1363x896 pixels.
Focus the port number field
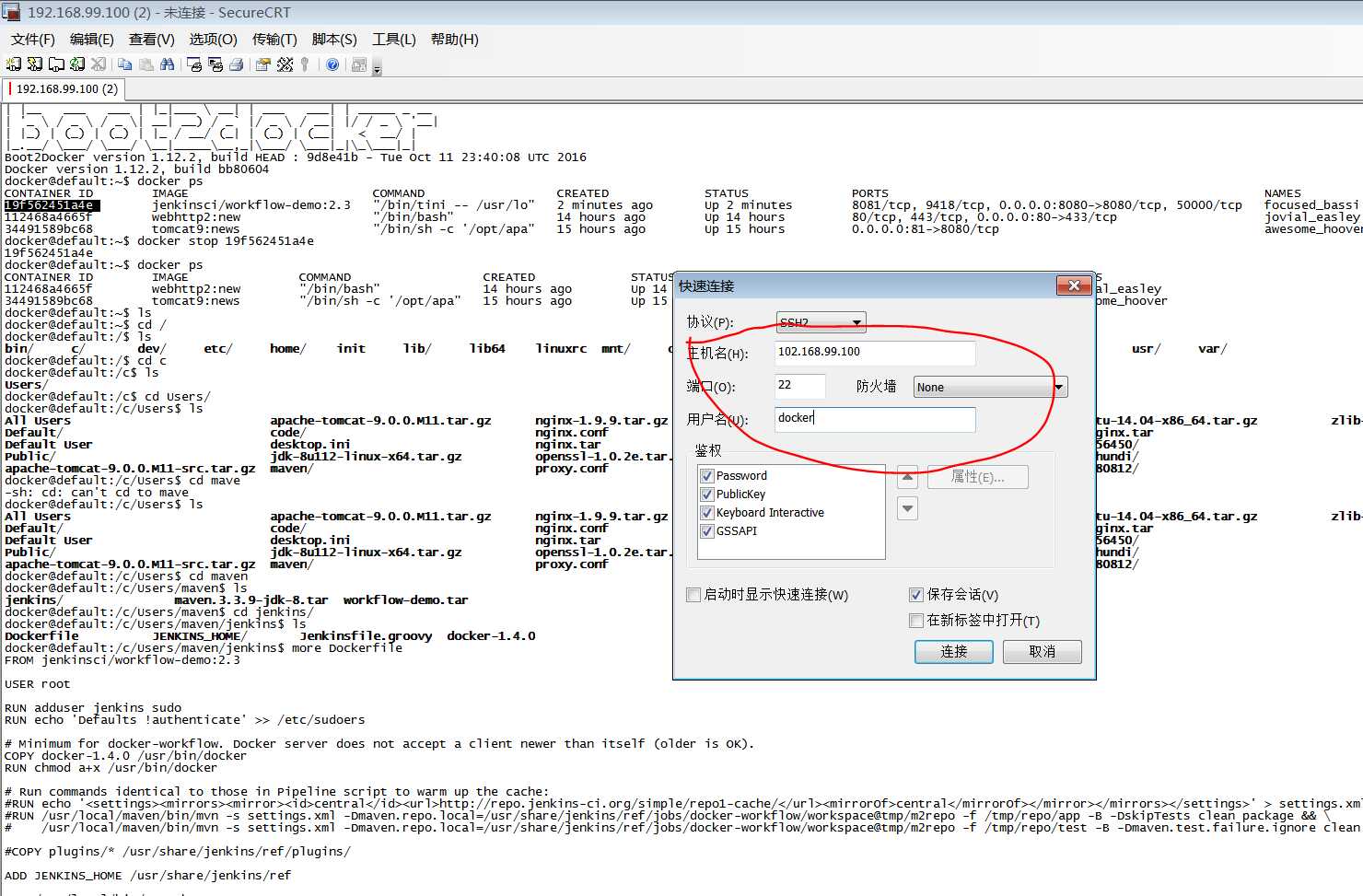click(x=799, y=385)
